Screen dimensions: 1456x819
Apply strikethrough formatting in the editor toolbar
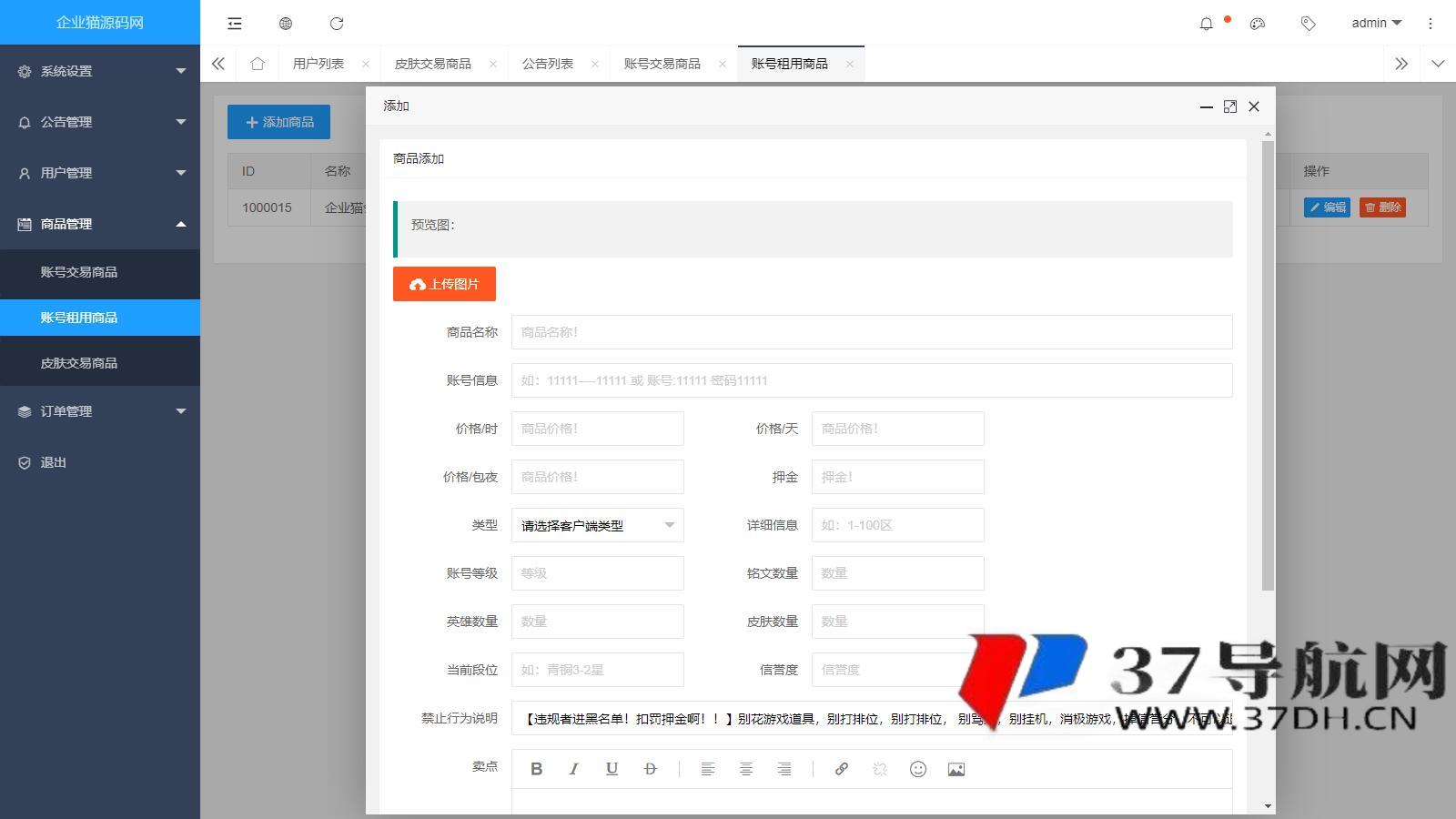click(x=649, y=769)
